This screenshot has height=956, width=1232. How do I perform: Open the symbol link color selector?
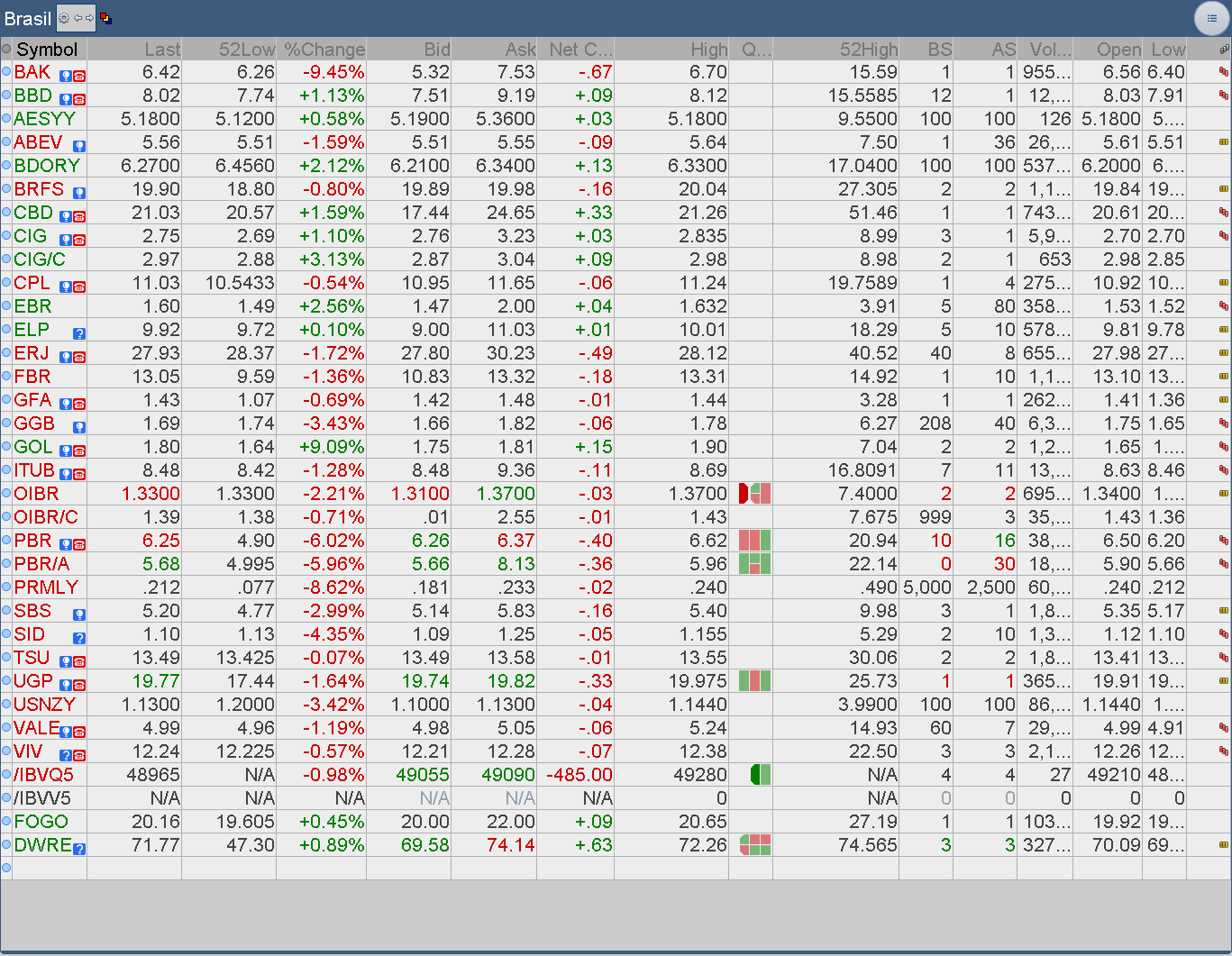click(x=105, y=18)
